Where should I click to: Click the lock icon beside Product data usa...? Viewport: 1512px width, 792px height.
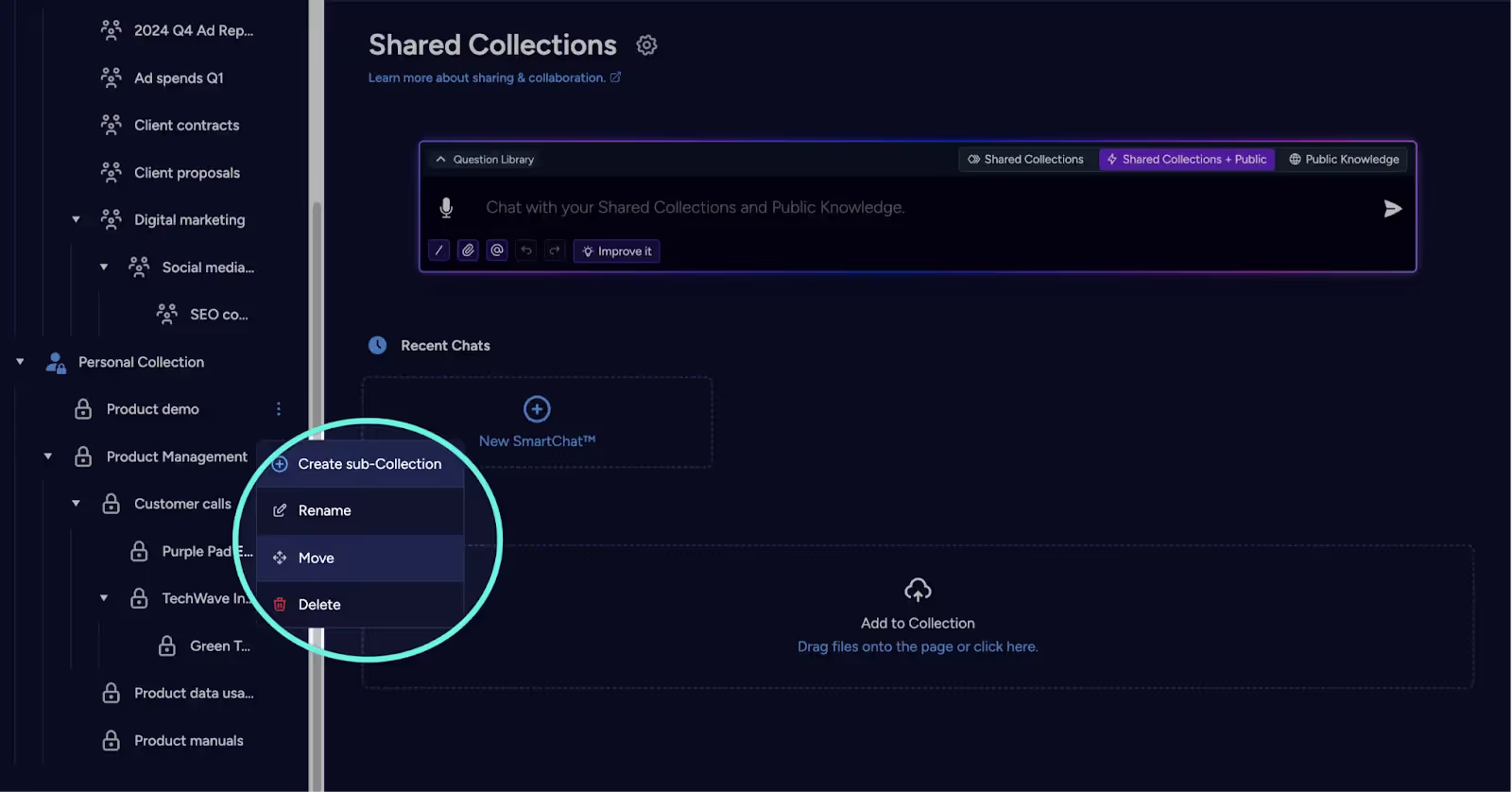[111, 693]
